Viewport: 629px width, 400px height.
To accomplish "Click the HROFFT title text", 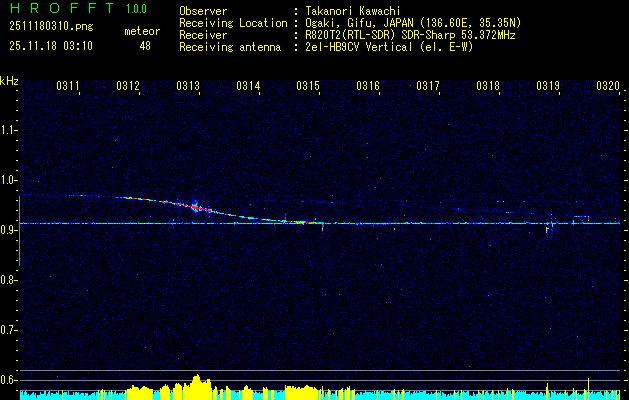I will 62,8.
